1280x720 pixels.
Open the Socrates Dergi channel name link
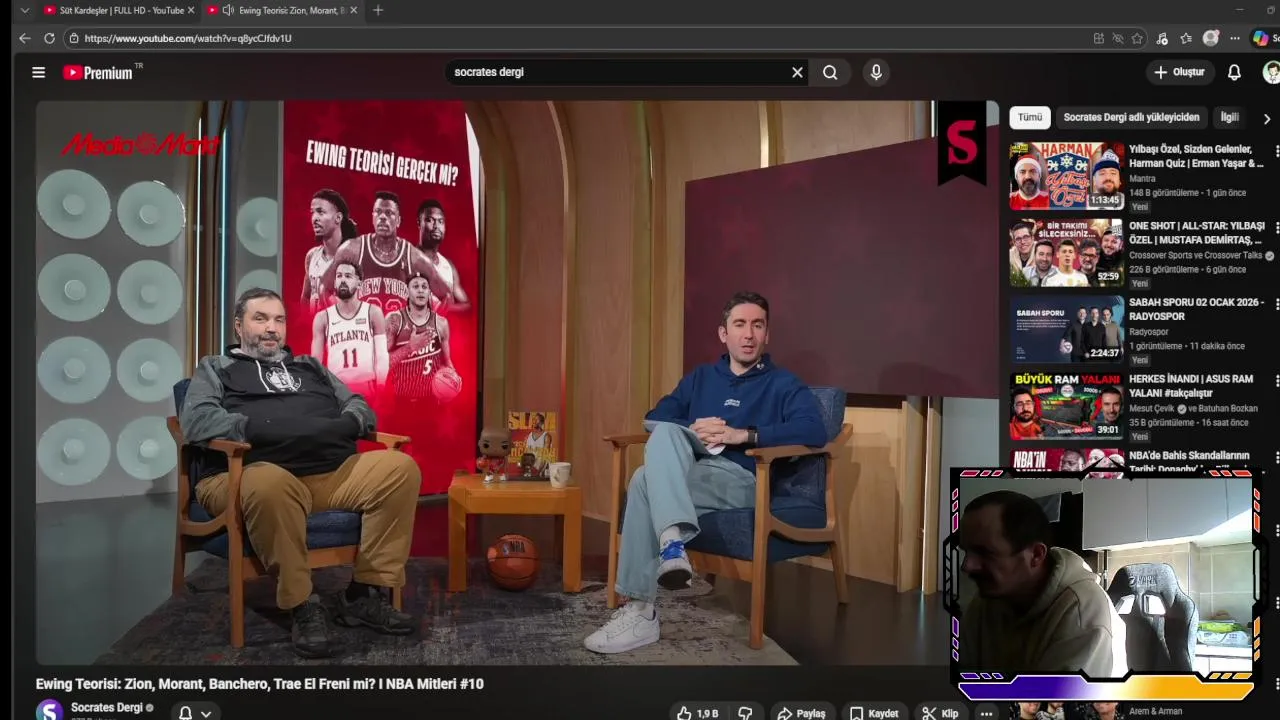tap(107, 707)
